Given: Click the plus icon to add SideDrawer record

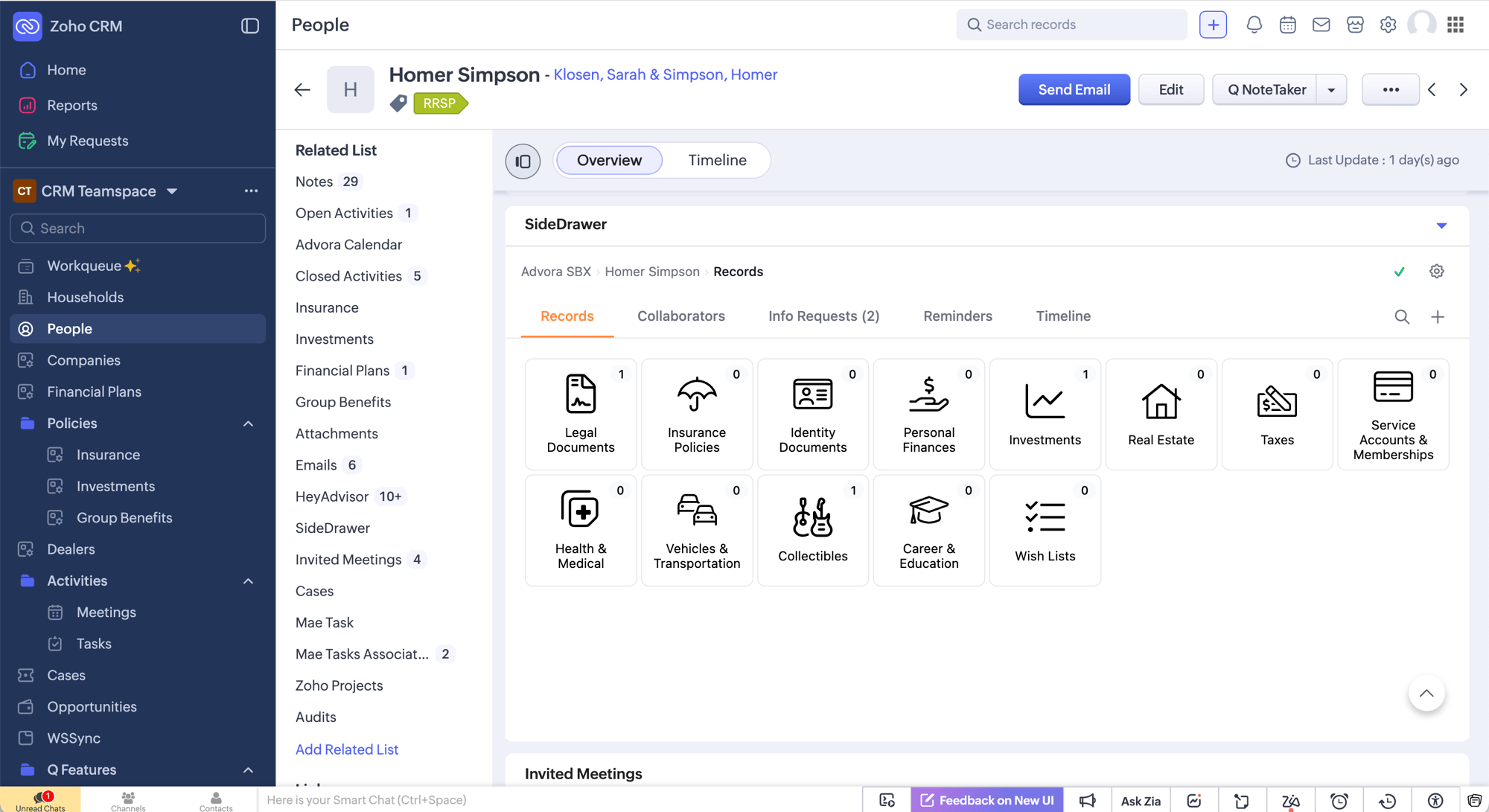Looking at the screenshot, I should click(x=1437, y=317).
